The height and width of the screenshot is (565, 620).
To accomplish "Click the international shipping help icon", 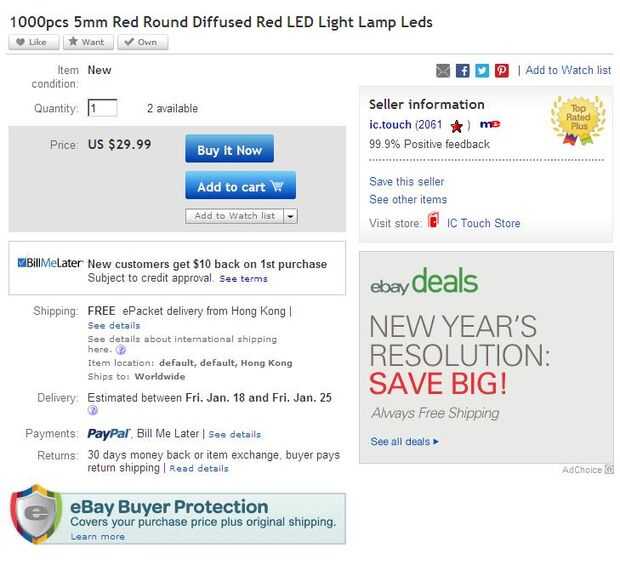I will click(121, 351).
